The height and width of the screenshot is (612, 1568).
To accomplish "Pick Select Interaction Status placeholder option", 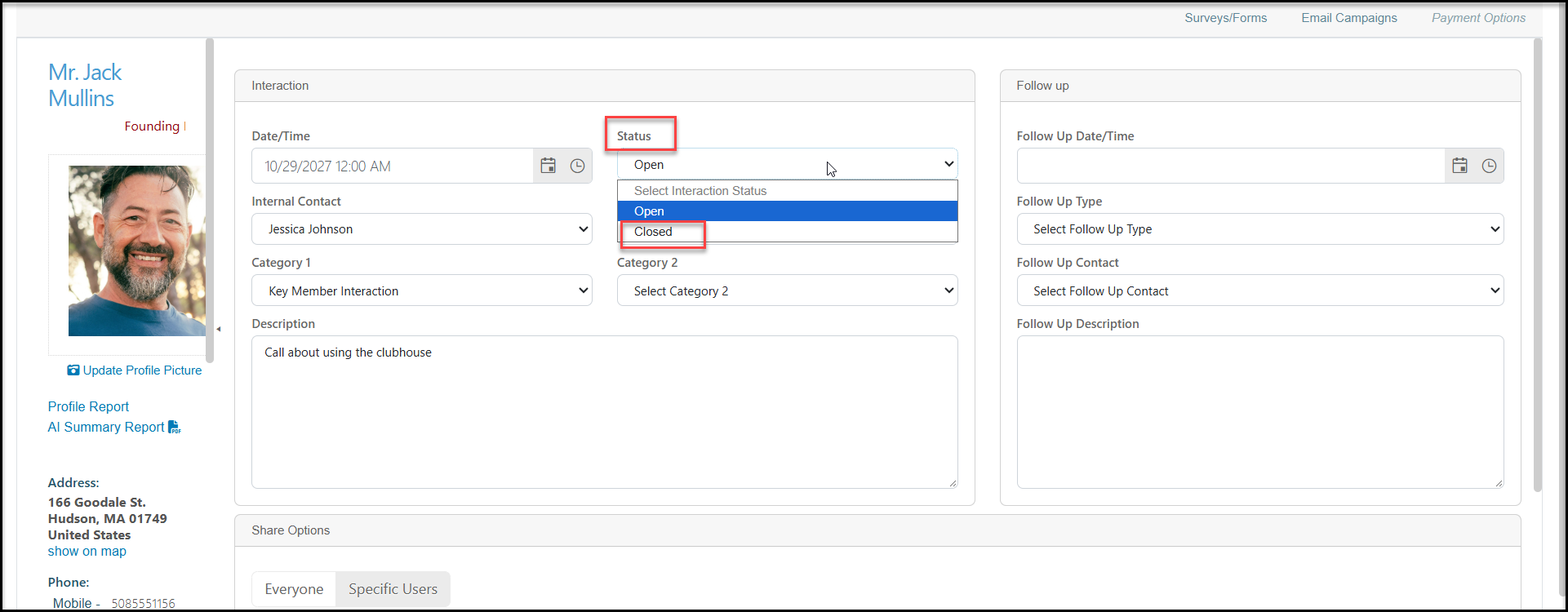I will [x=787, y=191].
